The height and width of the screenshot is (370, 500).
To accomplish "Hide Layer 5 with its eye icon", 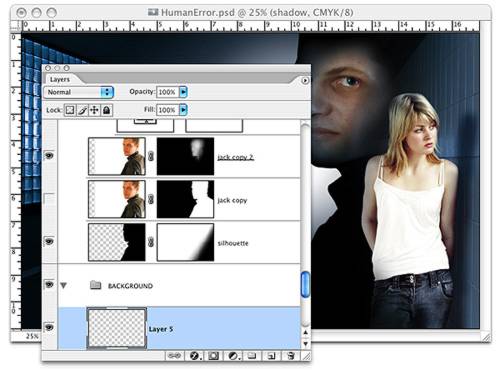I will [x=49, y=328].
